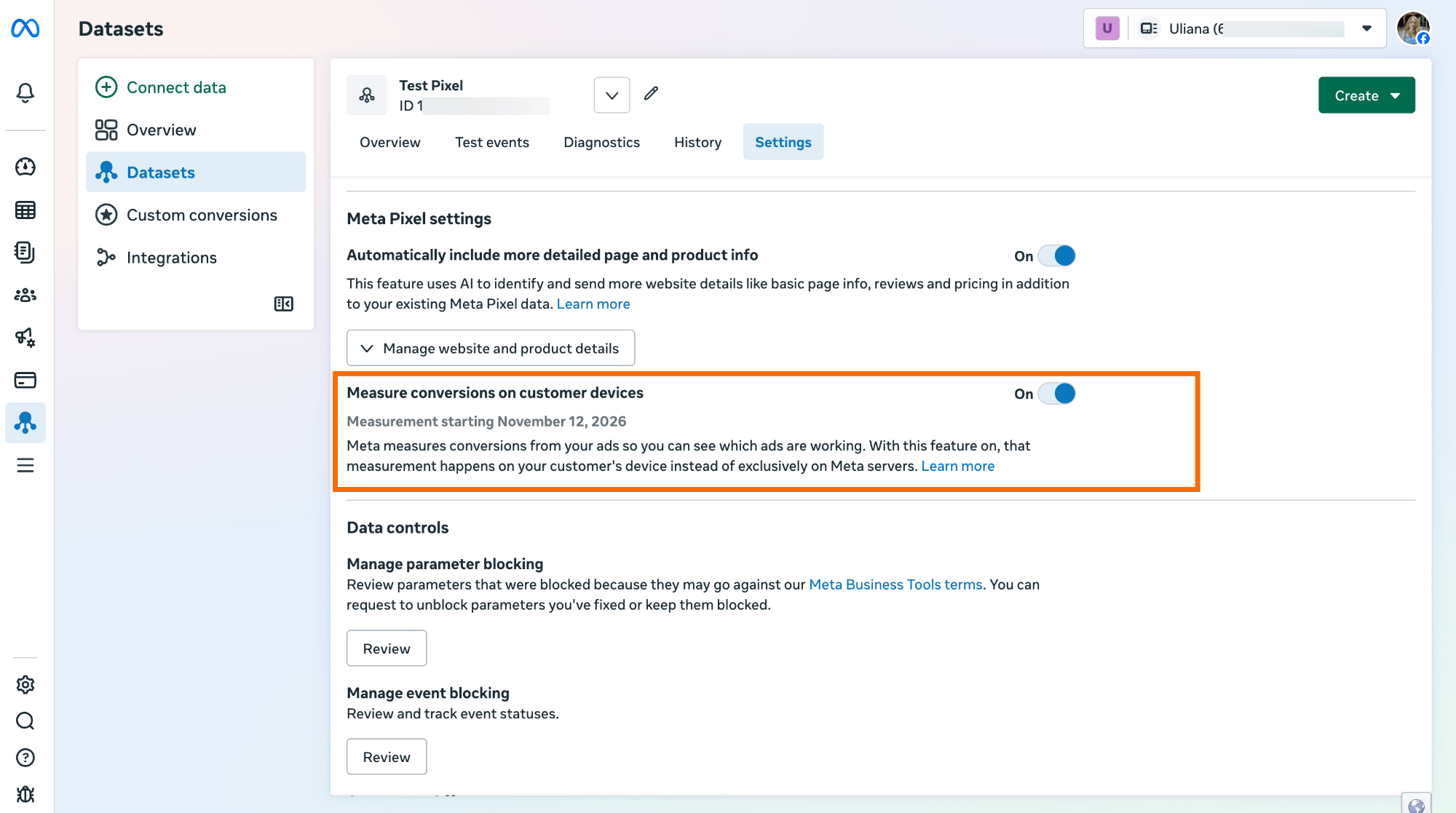Switch to the Diagnostics tab
Image resolution: width=1456 pixels, height=813 pixels.
[x=601, y=142]
